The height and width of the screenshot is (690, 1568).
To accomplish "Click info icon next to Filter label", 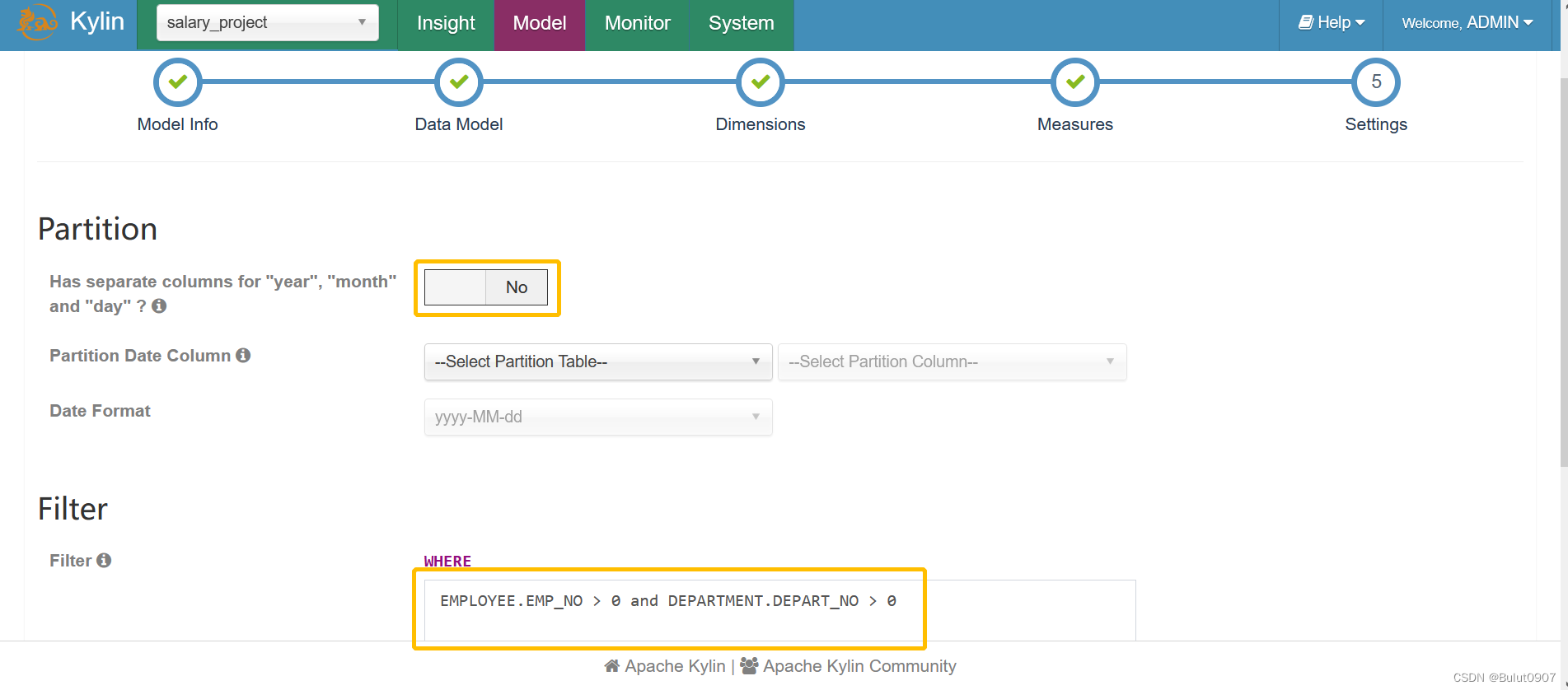I will coord(104,560).
